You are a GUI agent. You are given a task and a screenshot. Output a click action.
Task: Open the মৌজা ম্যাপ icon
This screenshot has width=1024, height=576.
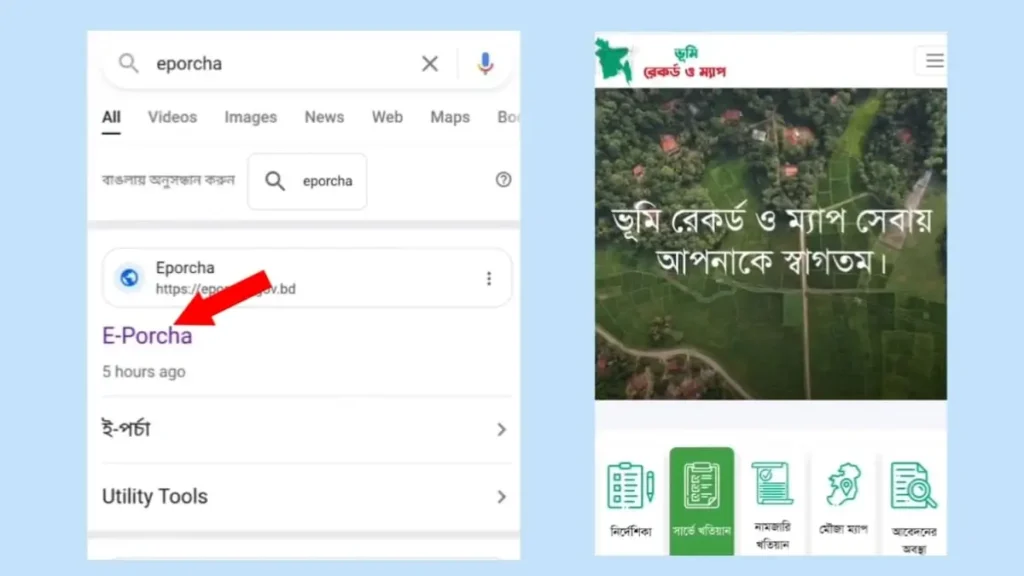[x=843, y=497]
